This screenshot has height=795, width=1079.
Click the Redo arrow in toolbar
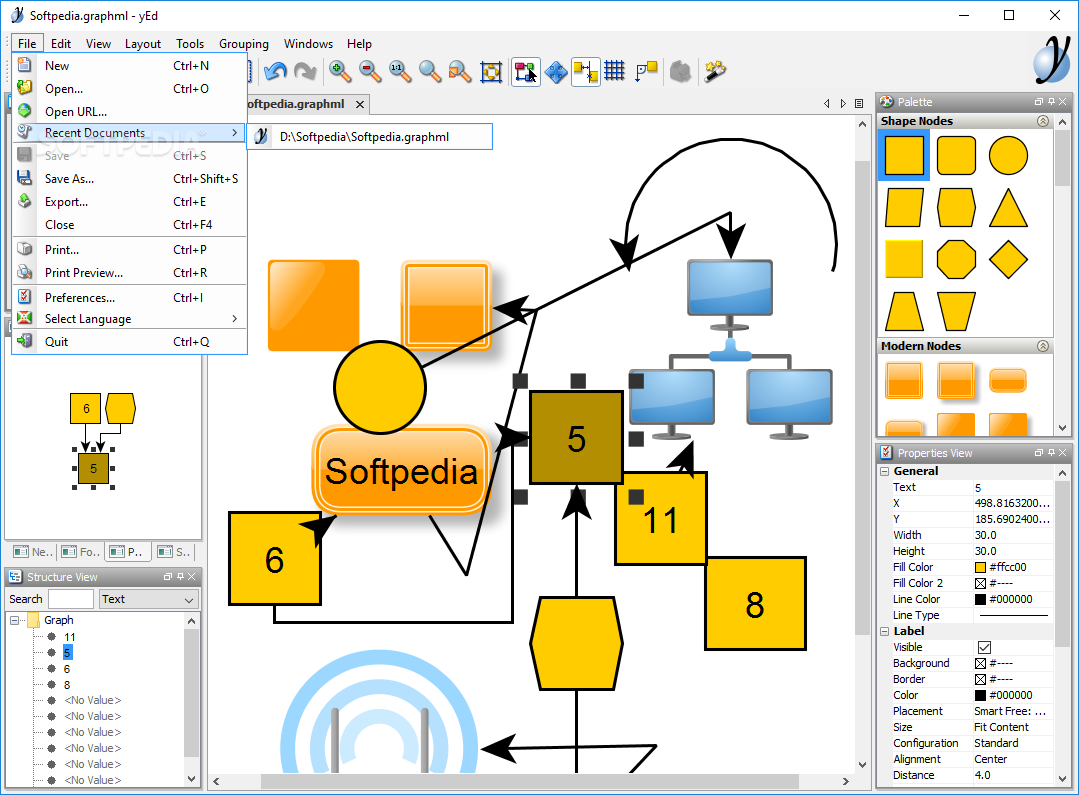coord(305,71)
